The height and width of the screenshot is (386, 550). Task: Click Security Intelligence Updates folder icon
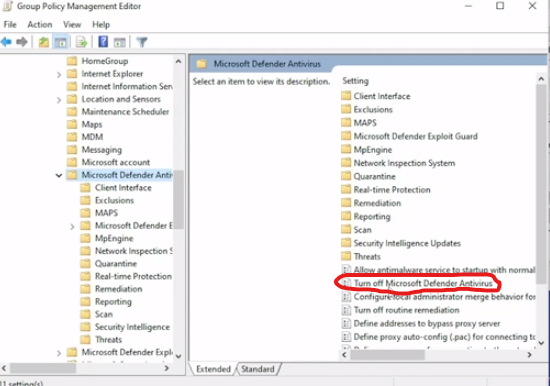(346, 243)
